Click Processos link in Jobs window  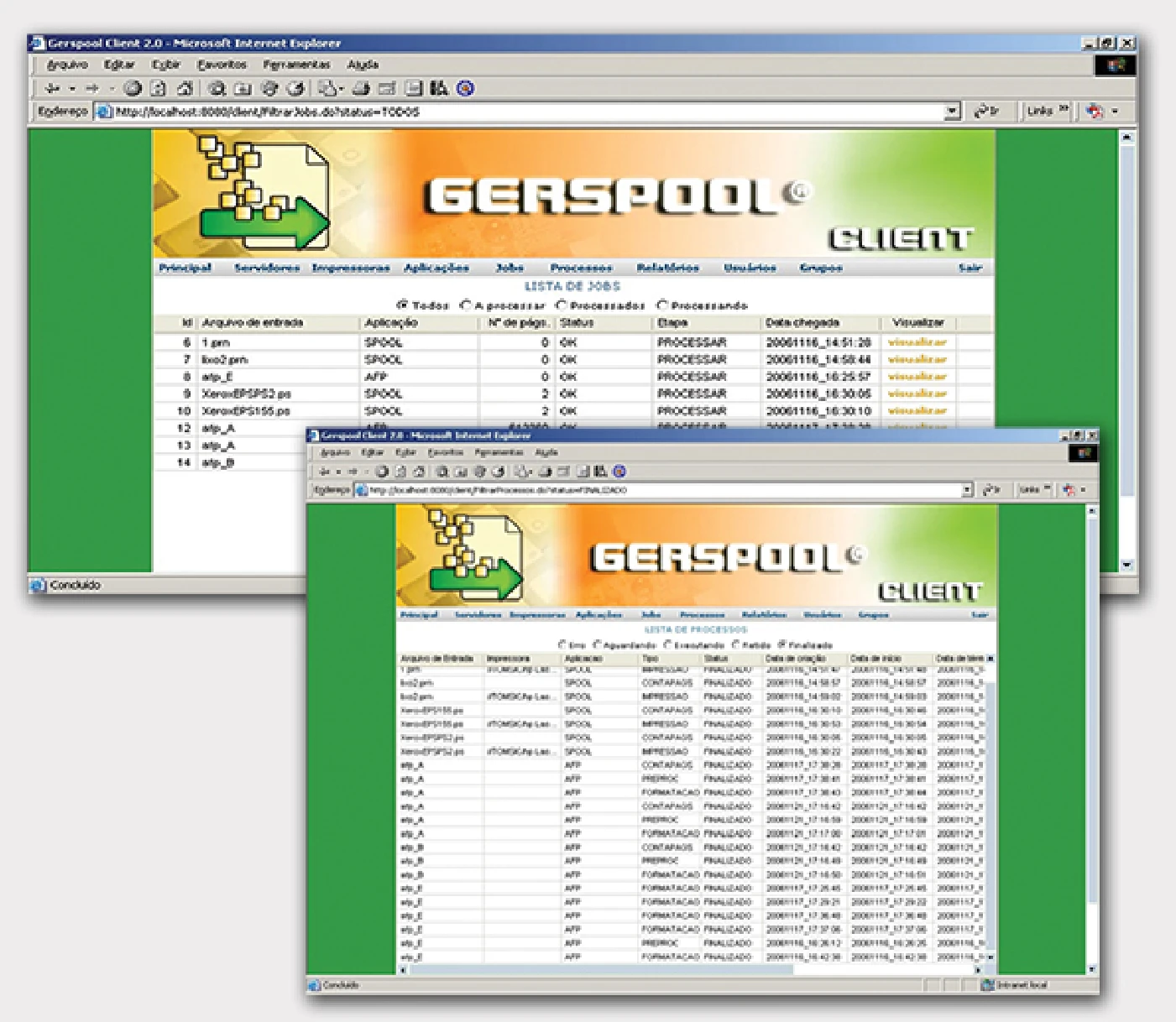coord(581,268)
